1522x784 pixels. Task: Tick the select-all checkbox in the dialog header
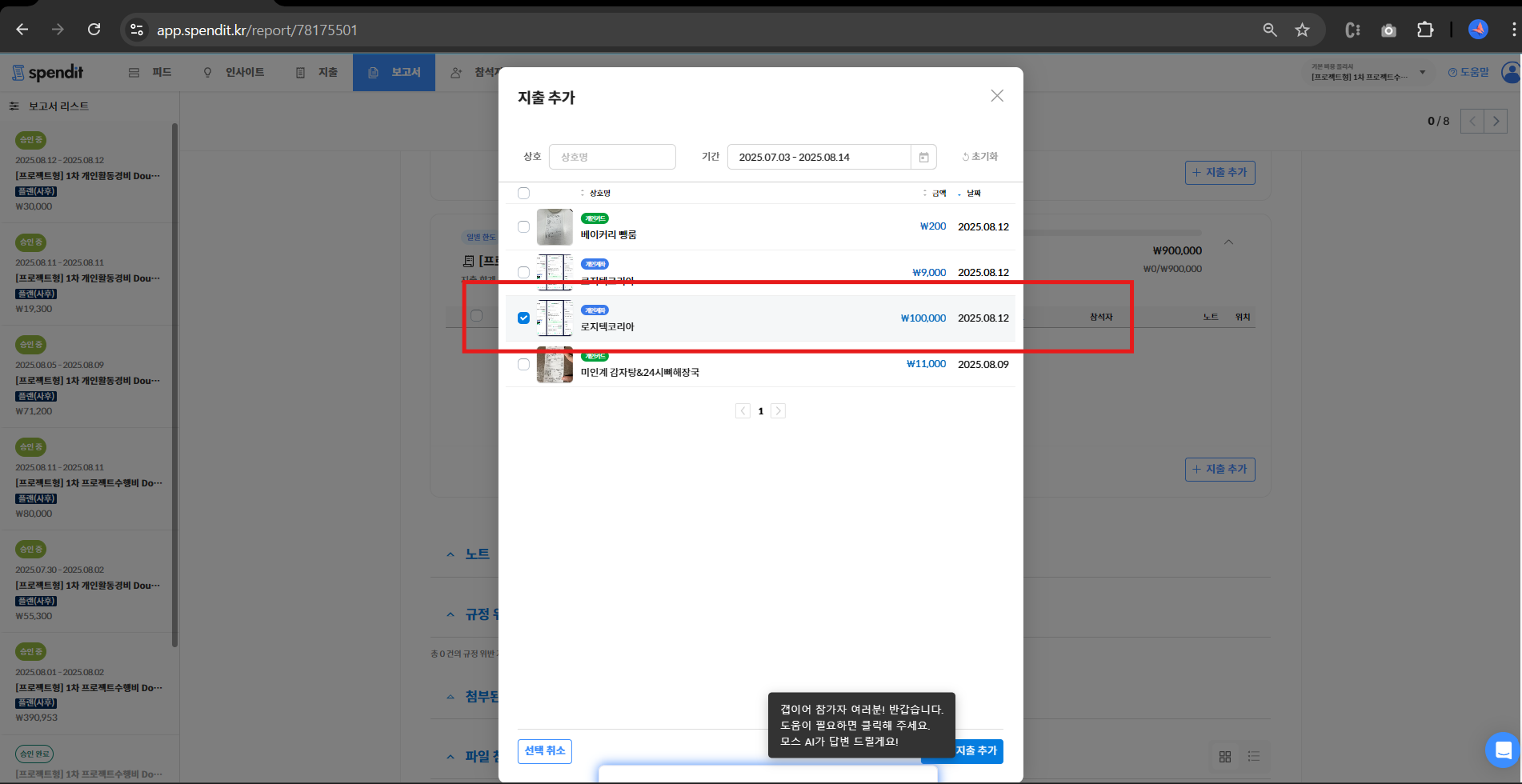coord(523,193)
